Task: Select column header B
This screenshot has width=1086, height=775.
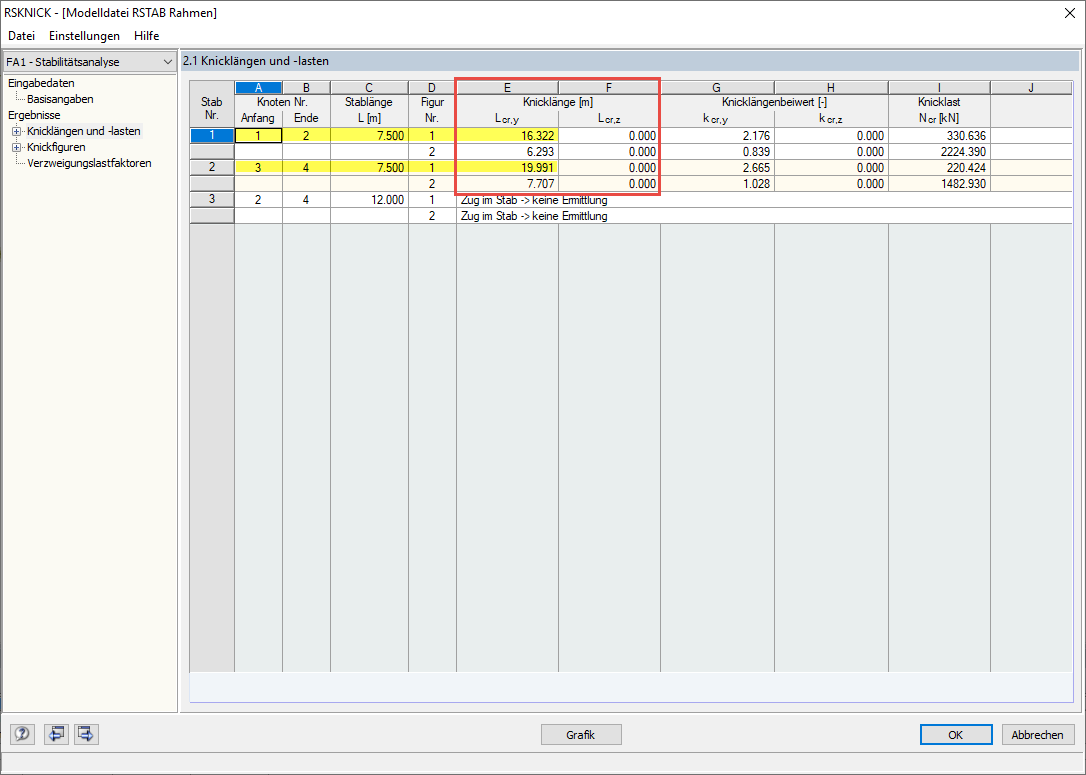Action: [306, 87]
